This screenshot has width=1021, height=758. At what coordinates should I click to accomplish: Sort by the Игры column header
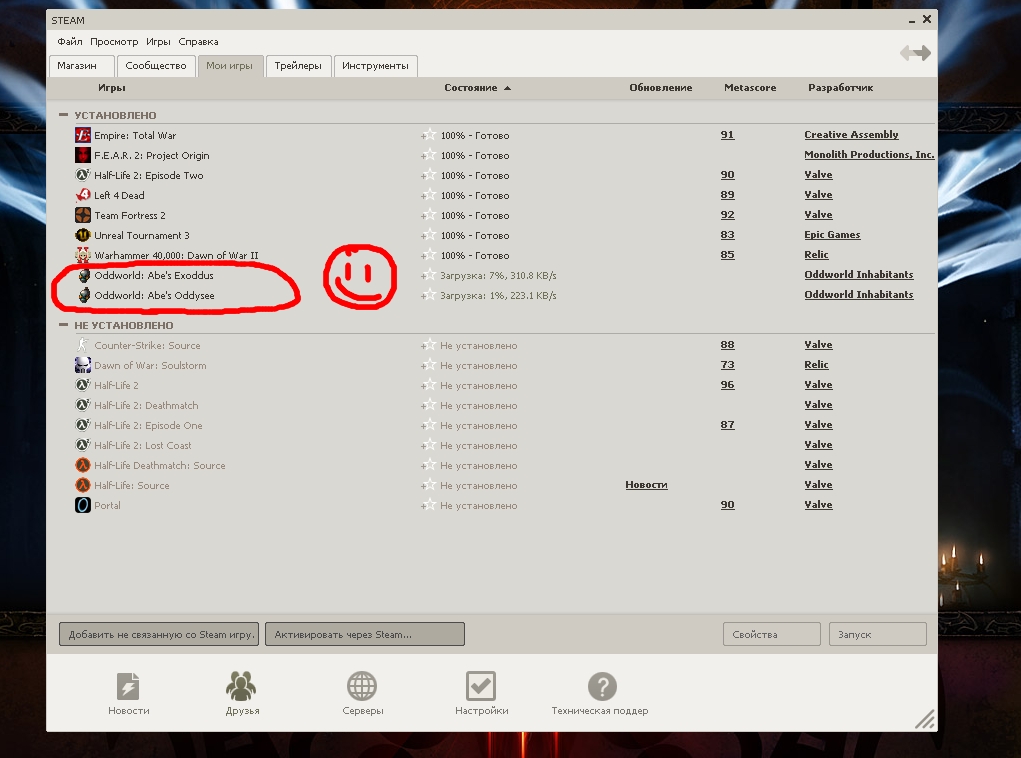(x=111, y=88)
